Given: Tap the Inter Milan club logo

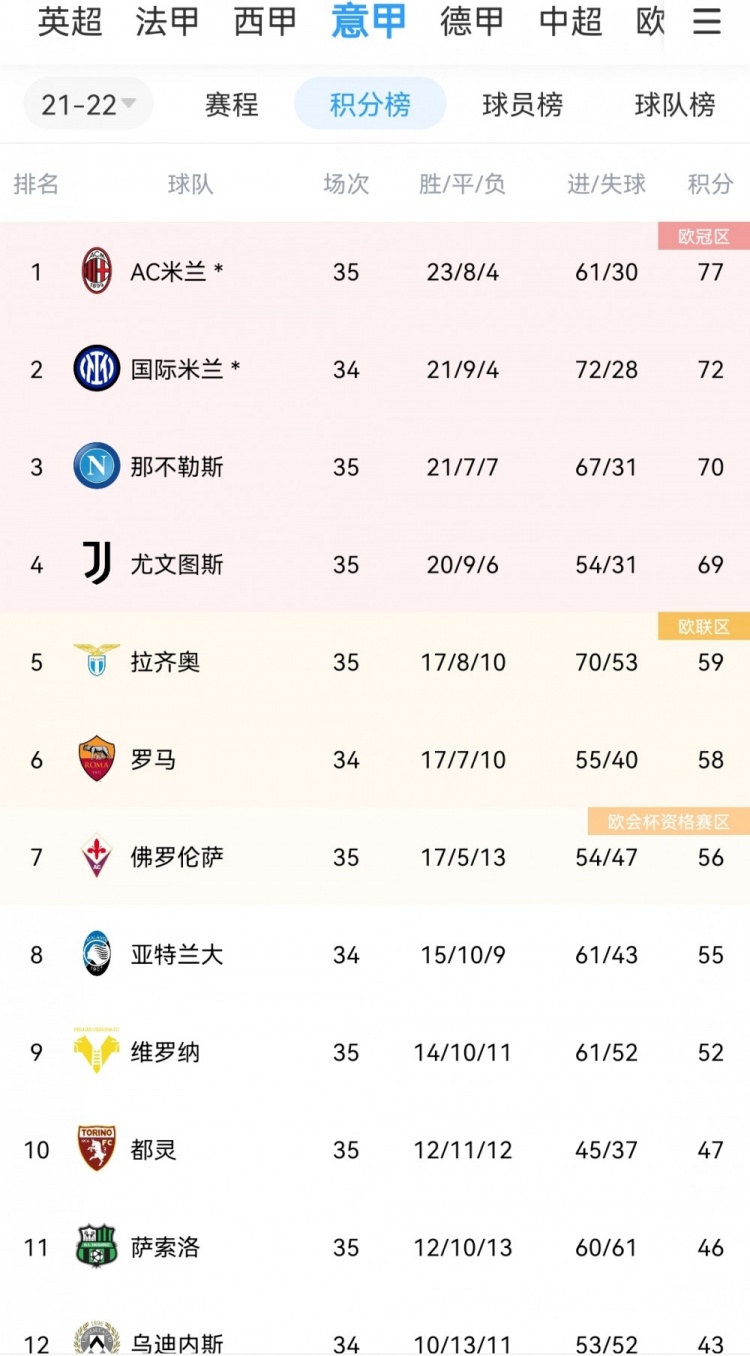Looking at the screenshot, I should pyautogui.click(x=97, y=368).
